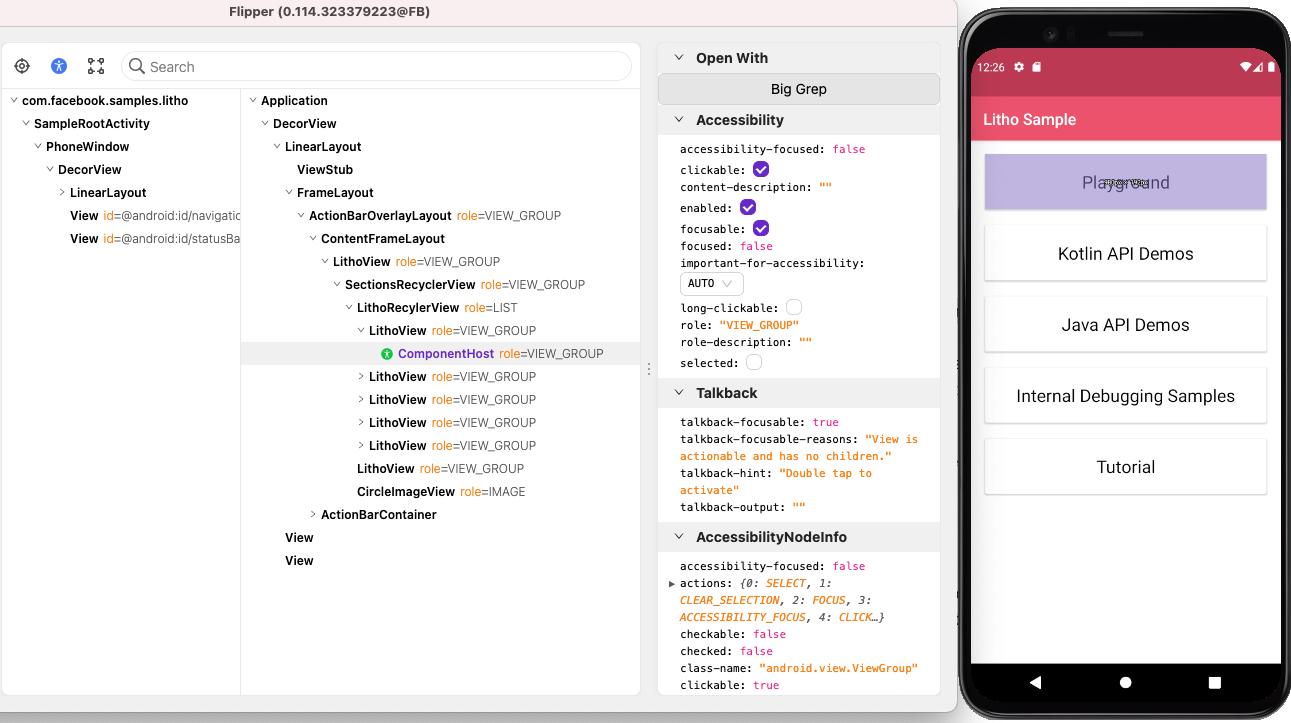The image size is (1291, 723).
Task: Open the AUTO important-for-accessibility dropdown
Action: coord(711,283)
